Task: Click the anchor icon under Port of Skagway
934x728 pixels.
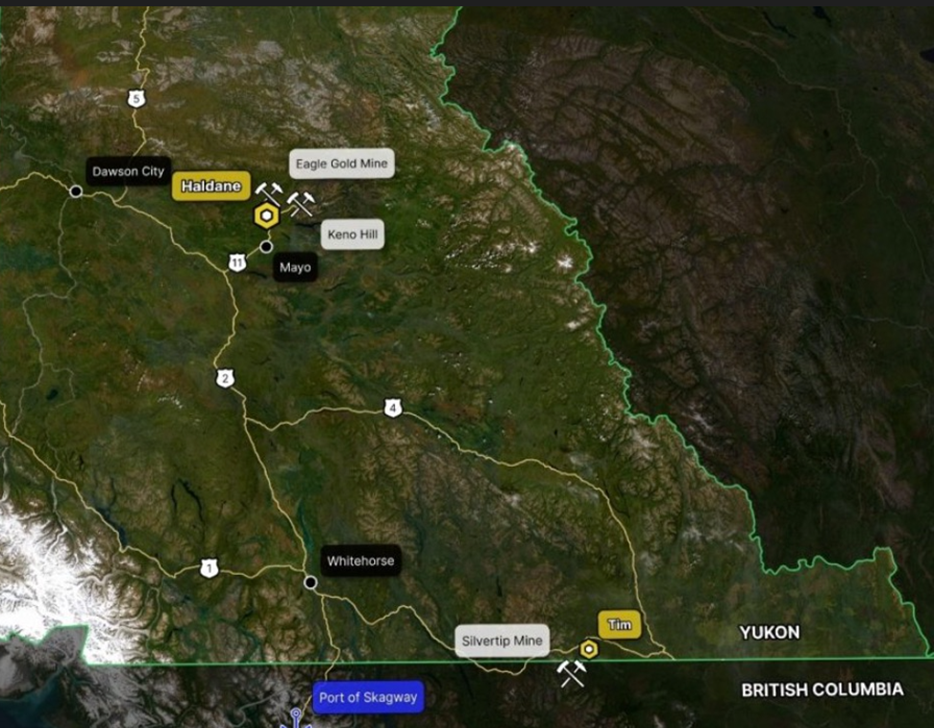Action: point(296,718)
